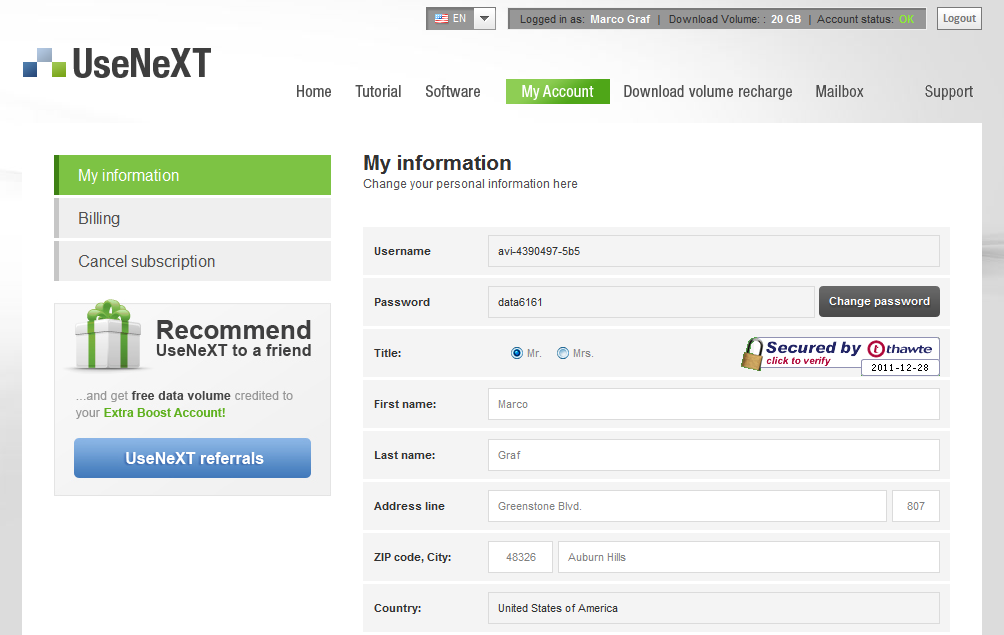Click the Username field
Viewport: 1004px width, 635px height.
click(714, 251)
